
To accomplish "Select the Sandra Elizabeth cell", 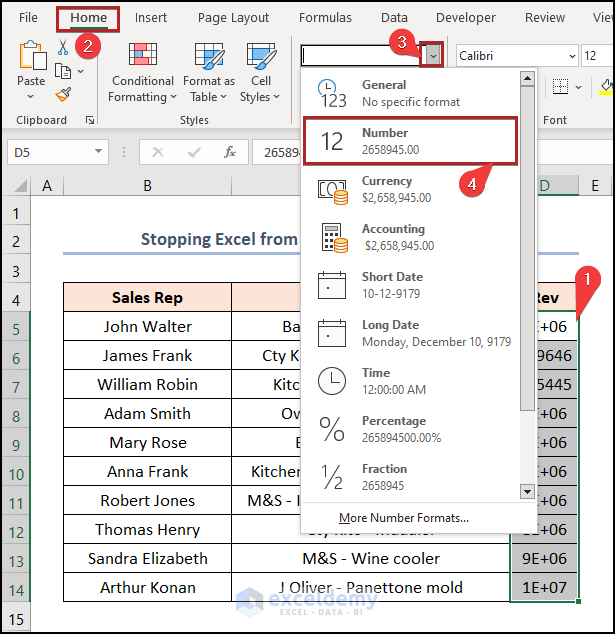I will 147,558.
